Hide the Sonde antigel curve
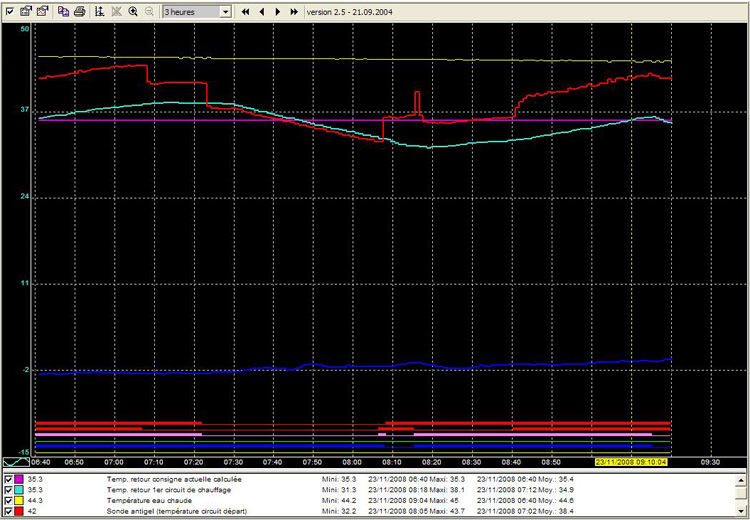Image resolution: width=750 pixels, height=520 pixels. click(x=9, y=512)
